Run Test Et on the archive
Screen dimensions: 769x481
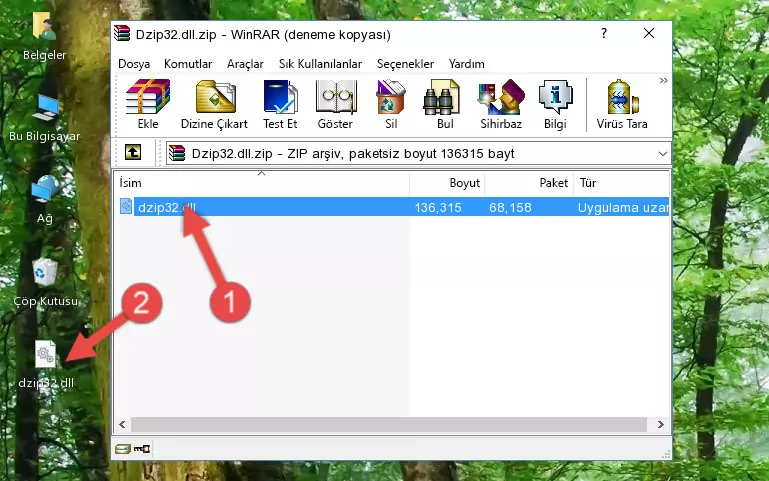280,104
